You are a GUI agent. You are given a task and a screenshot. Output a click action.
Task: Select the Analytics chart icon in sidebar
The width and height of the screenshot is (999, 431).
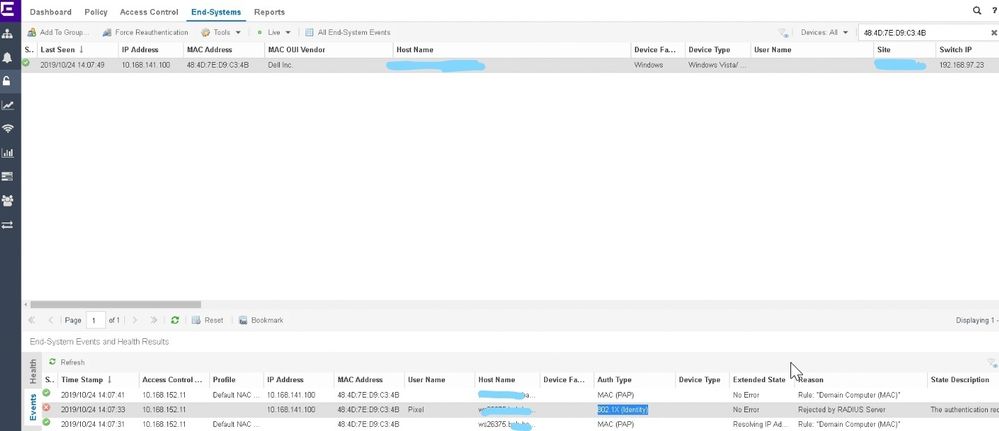click(9, 105)
